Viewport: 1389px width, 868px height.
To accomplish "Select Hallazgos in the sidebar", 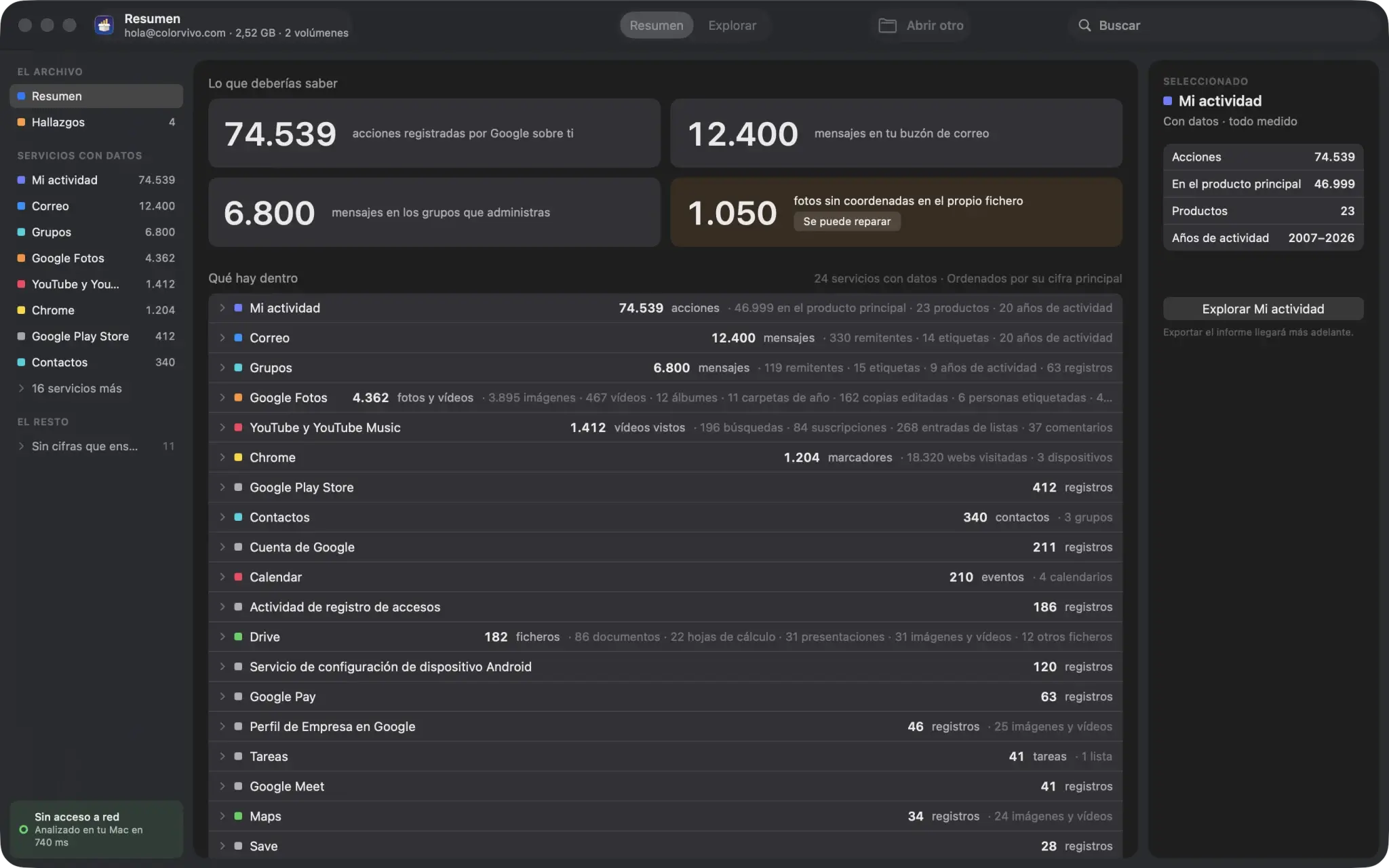I will [x=96, y=122].
